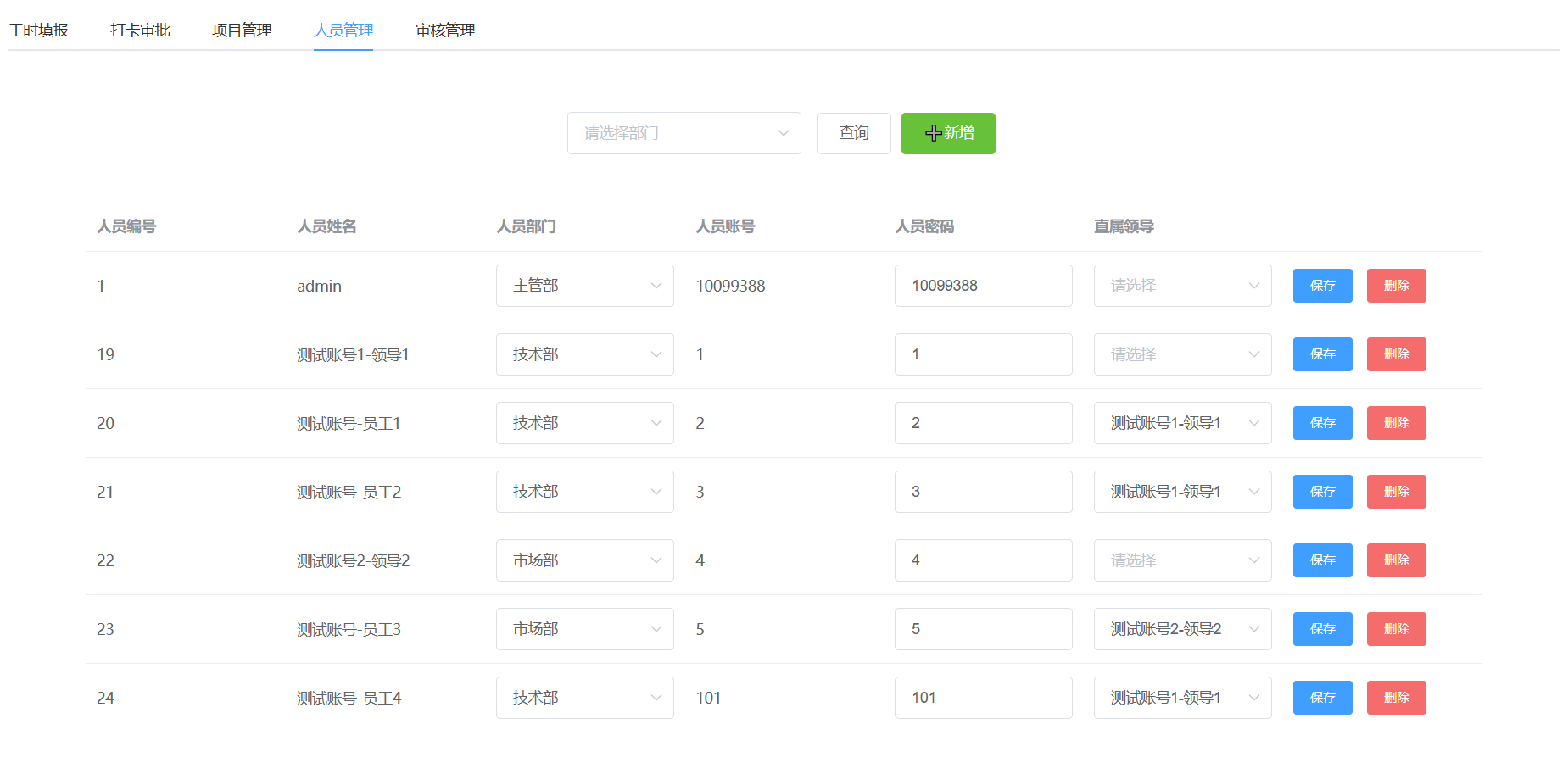Screen dimensions: 1568x763
Task: Edit password field for 测试账号-员工3
Action: [984, 629]
